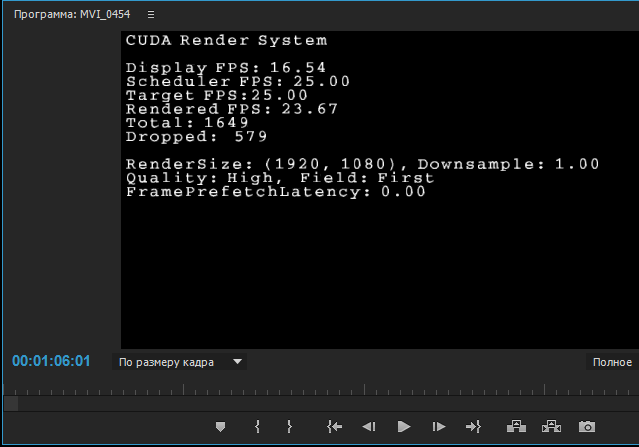639x447 pixels.
Task: Mark In point with brace button
Action: (257, 427)
